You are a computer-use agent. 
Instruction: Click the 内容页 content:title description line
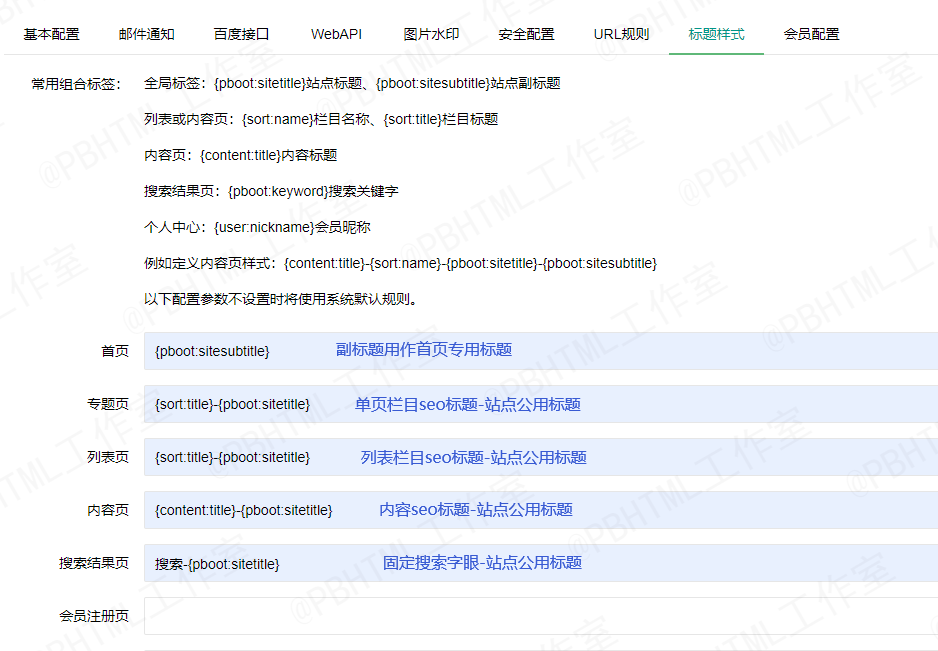coord(240,155)
